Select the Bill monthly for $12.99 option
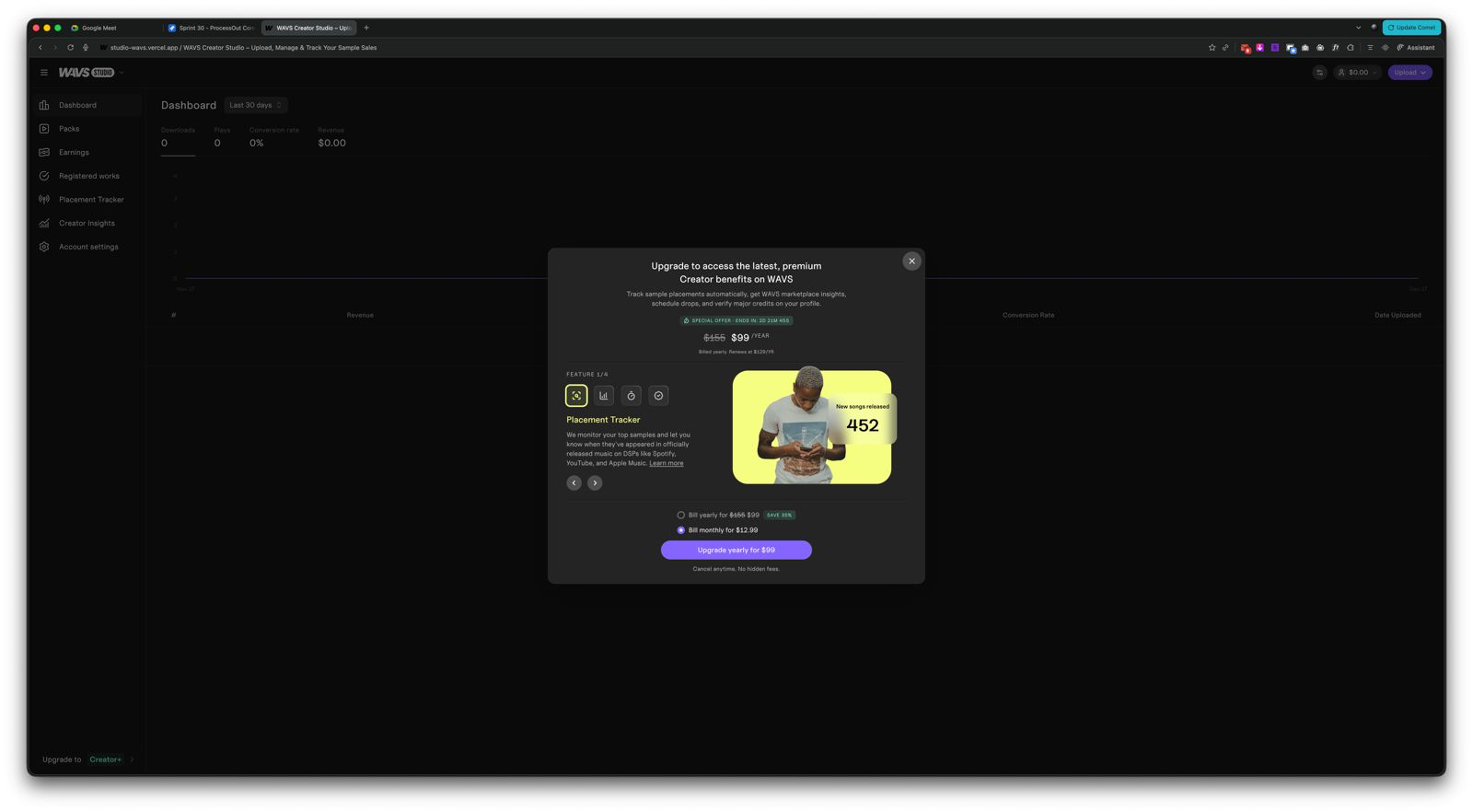 [681, 530]
